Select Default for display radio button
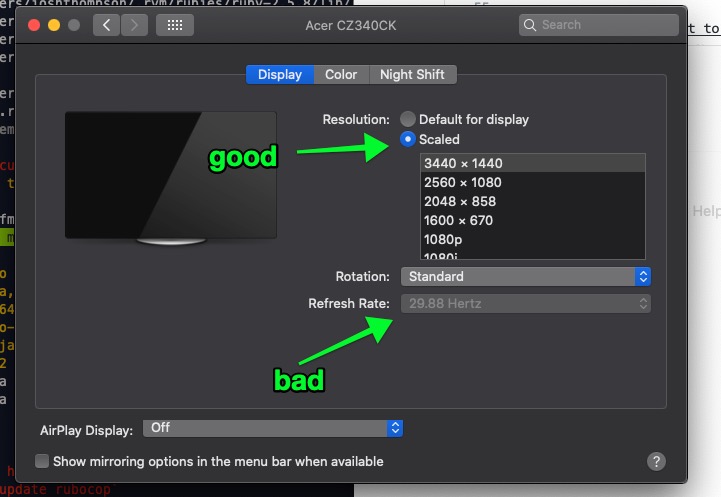721x497 pixels. (x=407, y=119)
